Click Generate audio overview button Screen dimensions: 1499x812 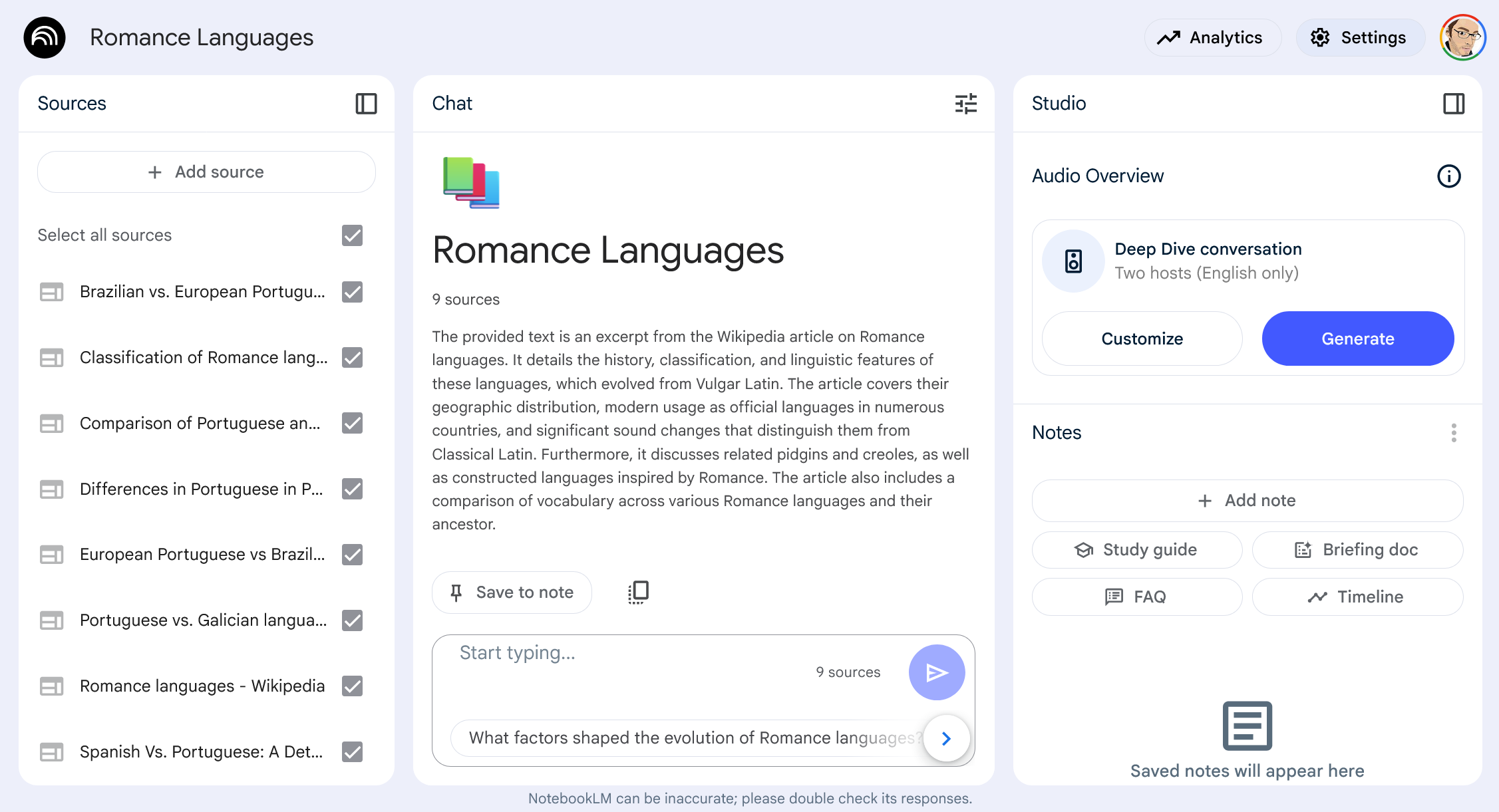tap(1357, 338)
